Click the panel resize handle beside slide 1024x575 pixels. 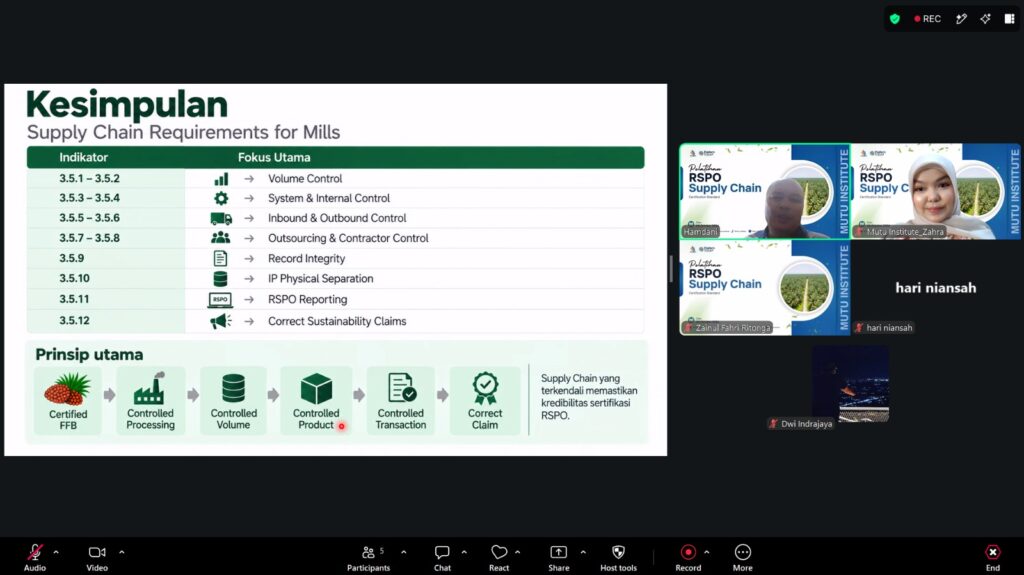[671, 269]
